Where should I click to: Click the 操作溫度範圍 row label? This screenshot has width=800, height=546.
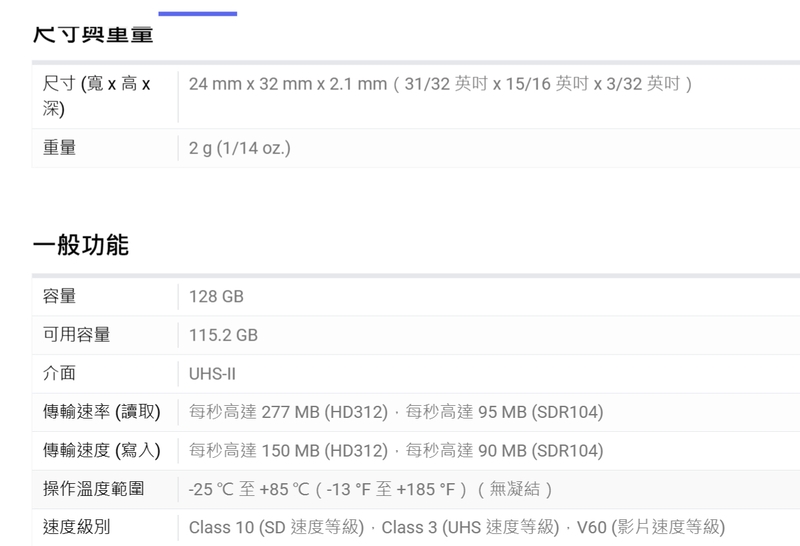click(x=93, y=489)
